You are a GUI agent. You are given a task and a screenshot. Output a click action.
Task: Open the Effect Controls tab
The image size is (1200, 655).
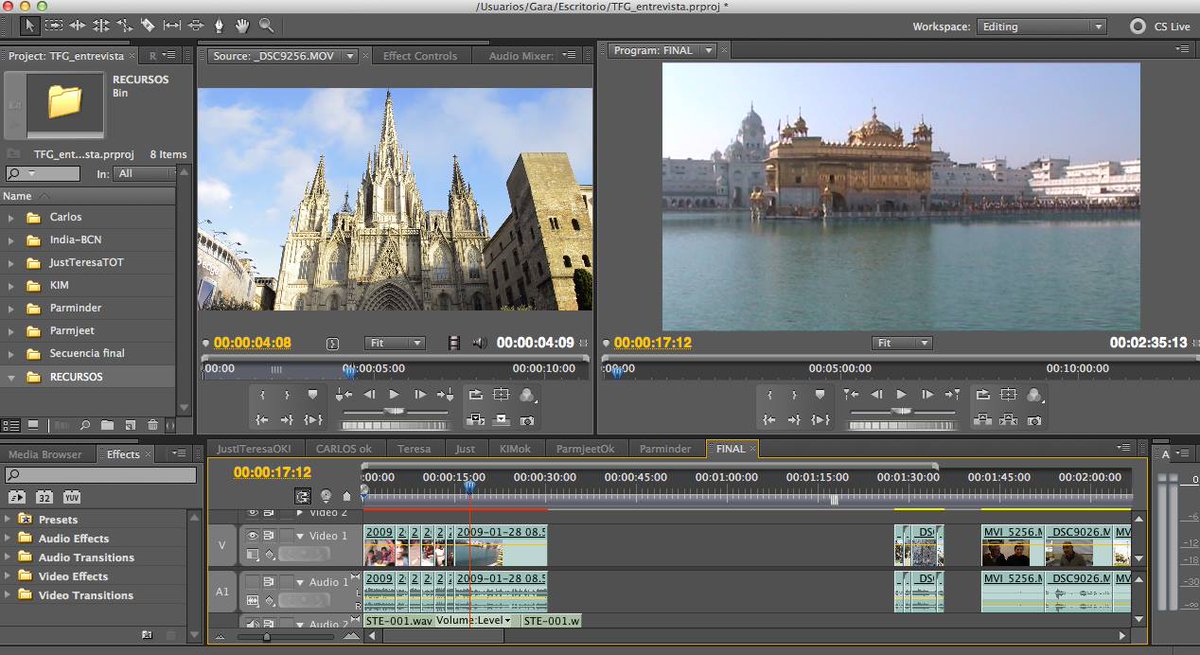coord(422,55)
